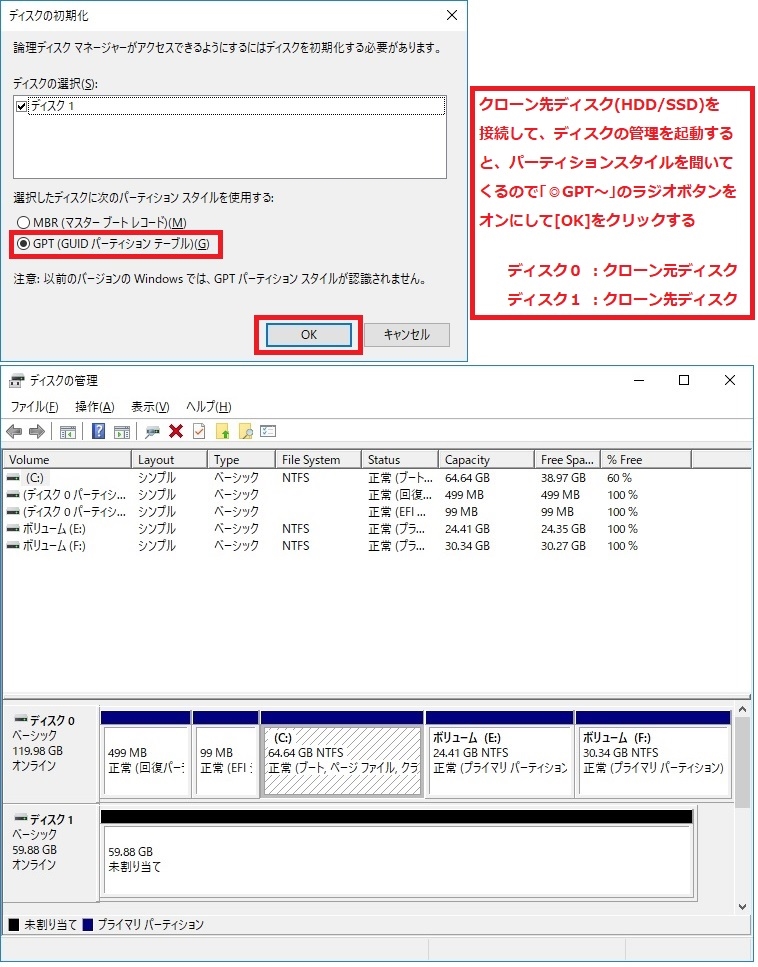This screenshot has height=967, width=758.
Task: Check the ディスク 1 checkbox in initialization dialog
Action: [21, 106]
